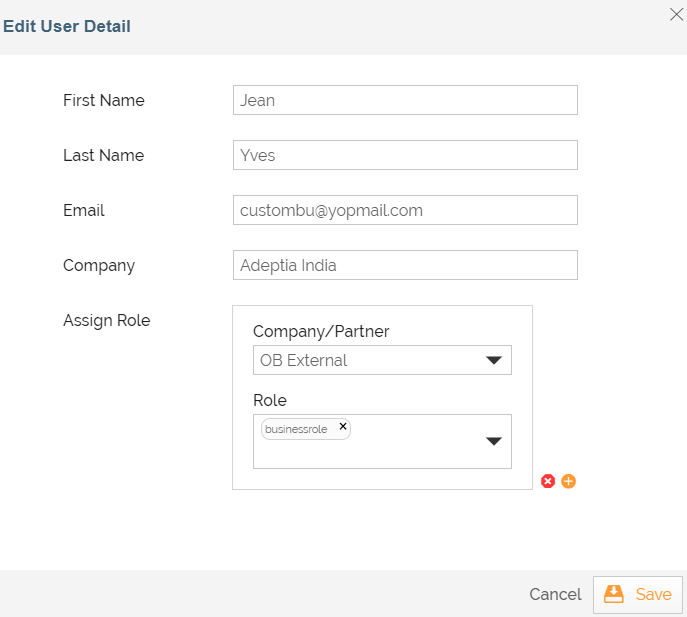687x617 pixels.
Task: Expand the Company/Partner dropdown arrow
Action: point(494,361)
